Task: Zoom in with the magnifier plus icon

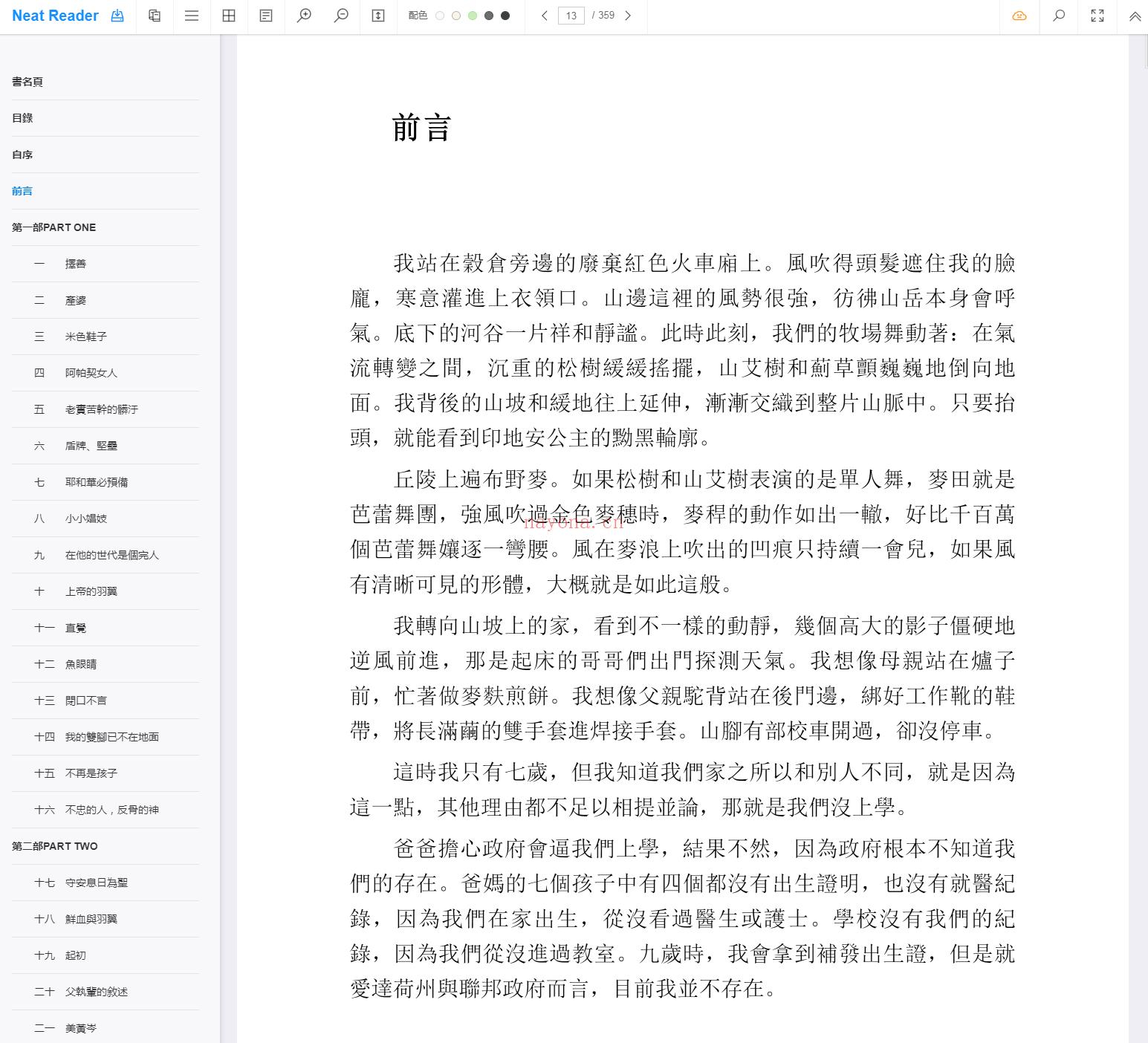Action: (304, 16)
